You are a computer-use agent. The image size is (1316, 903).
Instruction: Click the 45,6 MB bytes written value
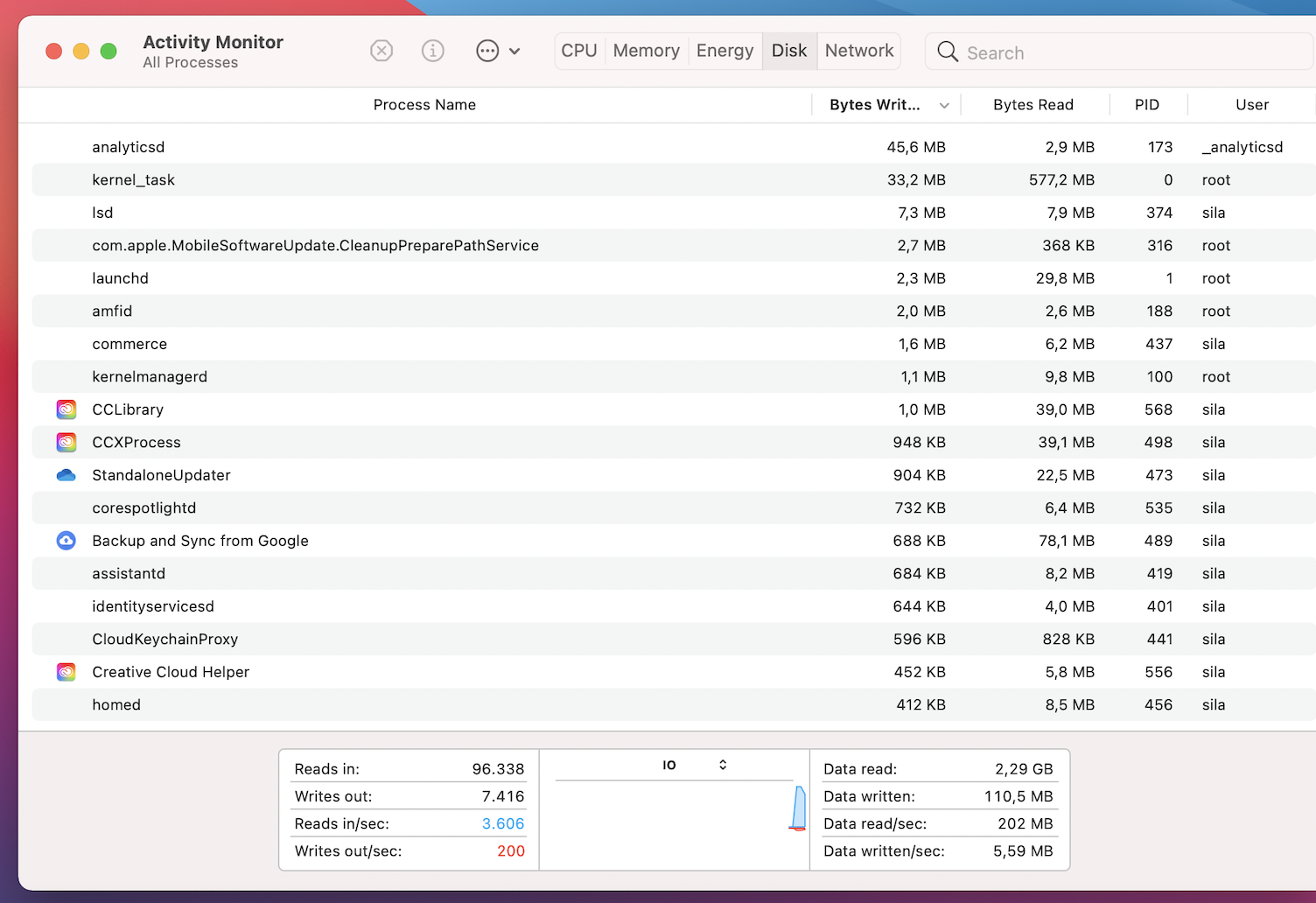916,147
